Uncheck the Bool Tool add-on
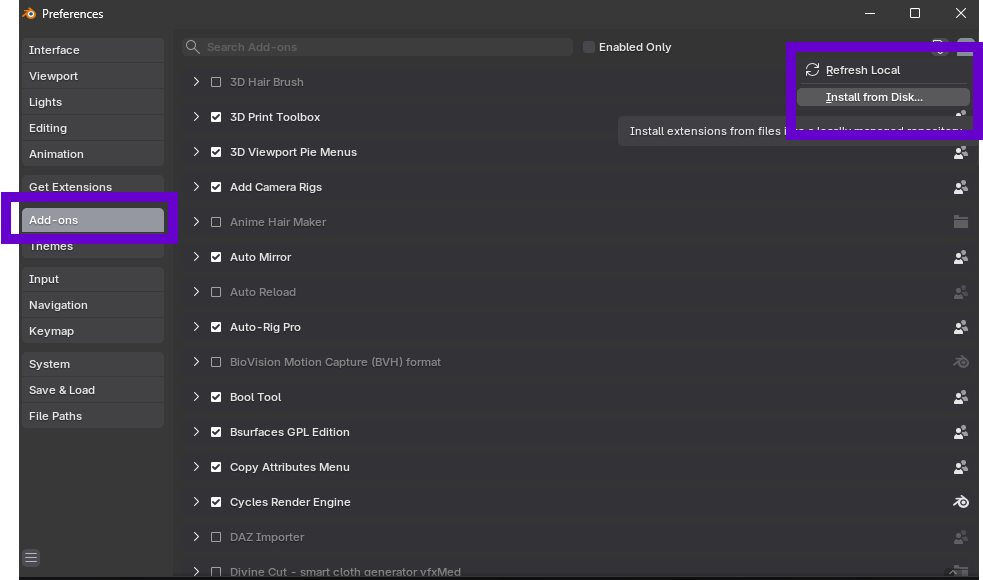 (x=216, y=397)
